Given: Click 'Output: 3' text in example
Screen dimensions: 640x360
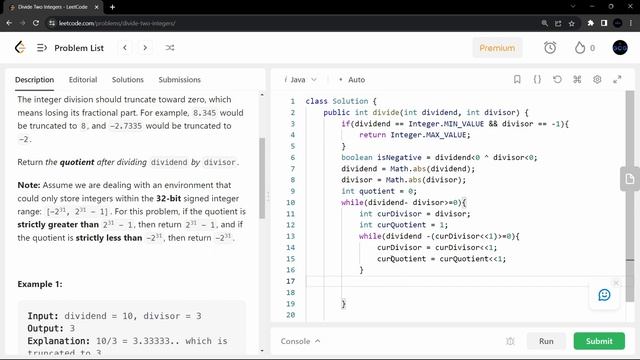Looking at the screenshot, I should point(51,329).
